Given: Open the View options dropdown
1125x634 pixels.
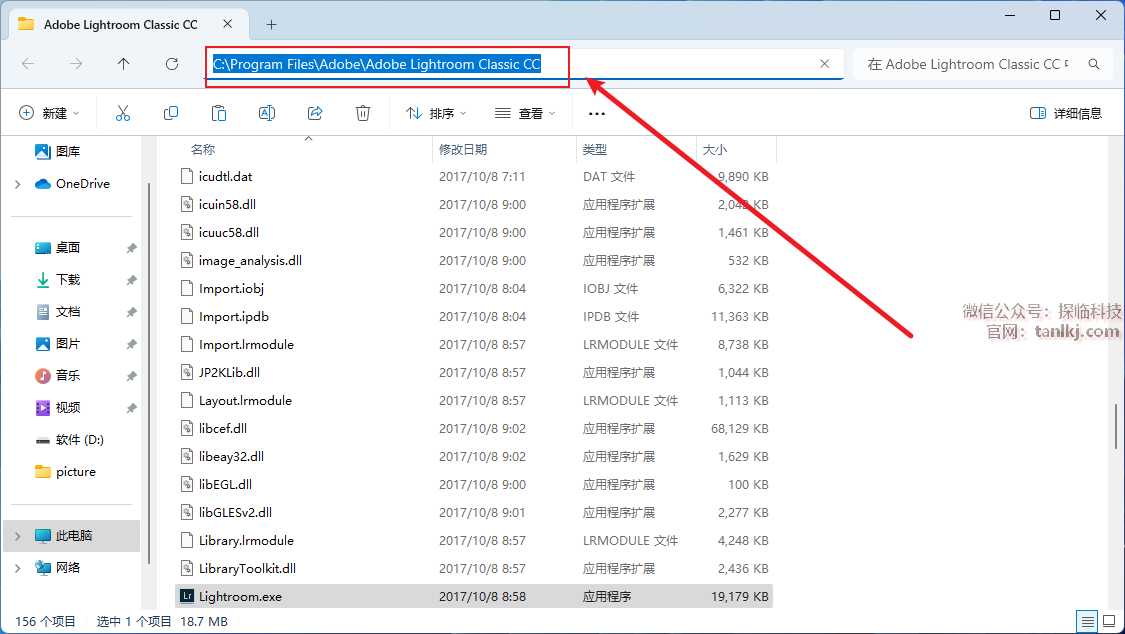Looking at the screenshot, I should (x=525, y=113).
